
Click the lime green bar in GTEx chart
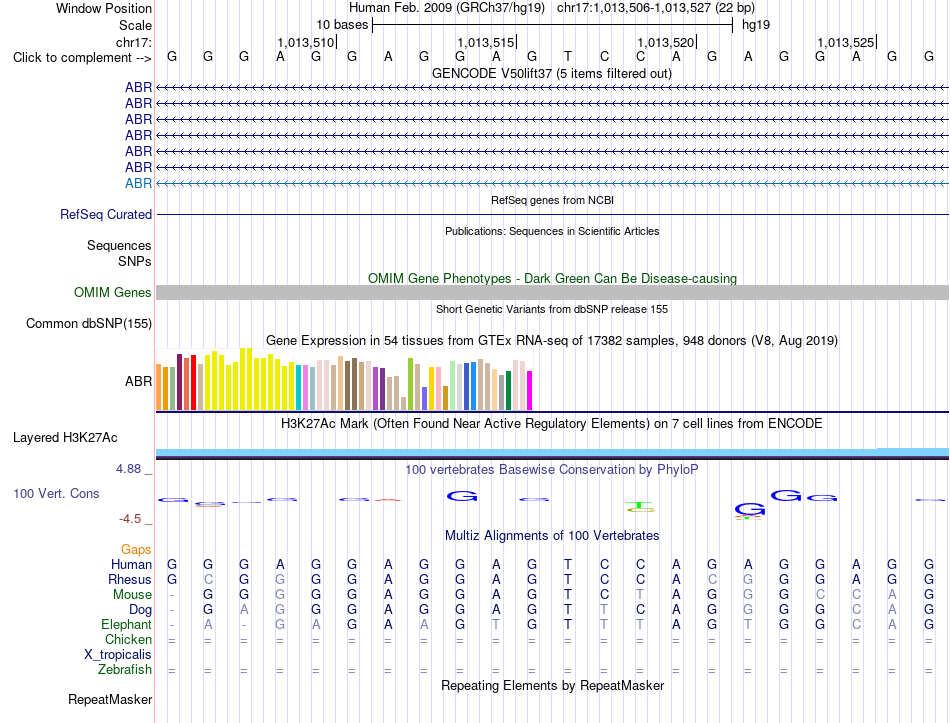[410, 384]
